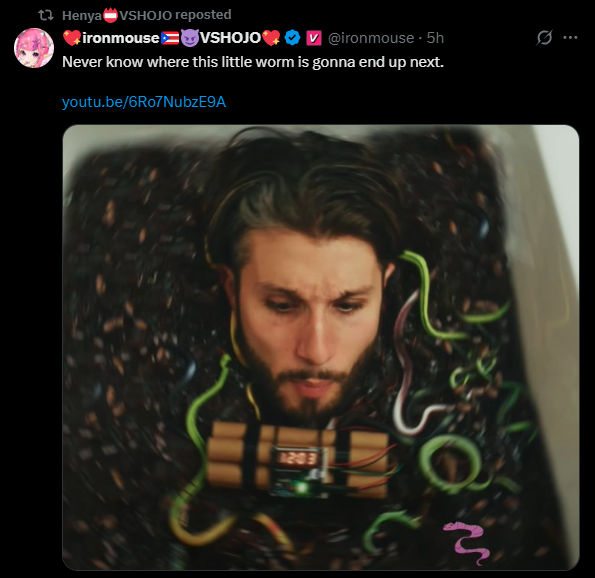Click the blue verified checkmark badge
595x578 pixels.
coord(292,38)
